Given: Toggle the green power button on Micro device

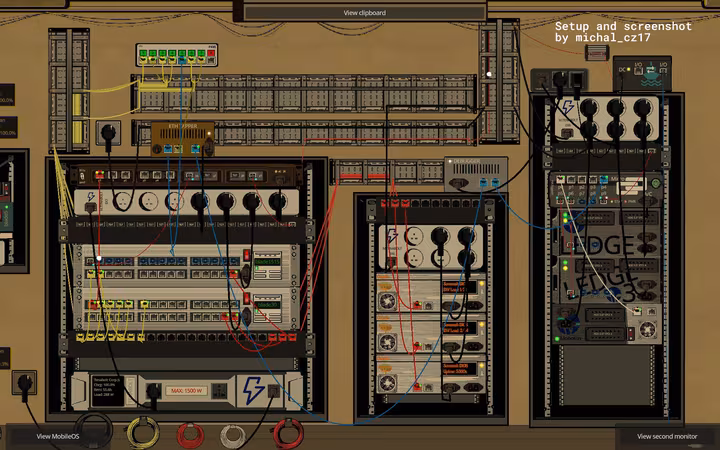Looking at the screenshot, I should click(x=655, y=183).
